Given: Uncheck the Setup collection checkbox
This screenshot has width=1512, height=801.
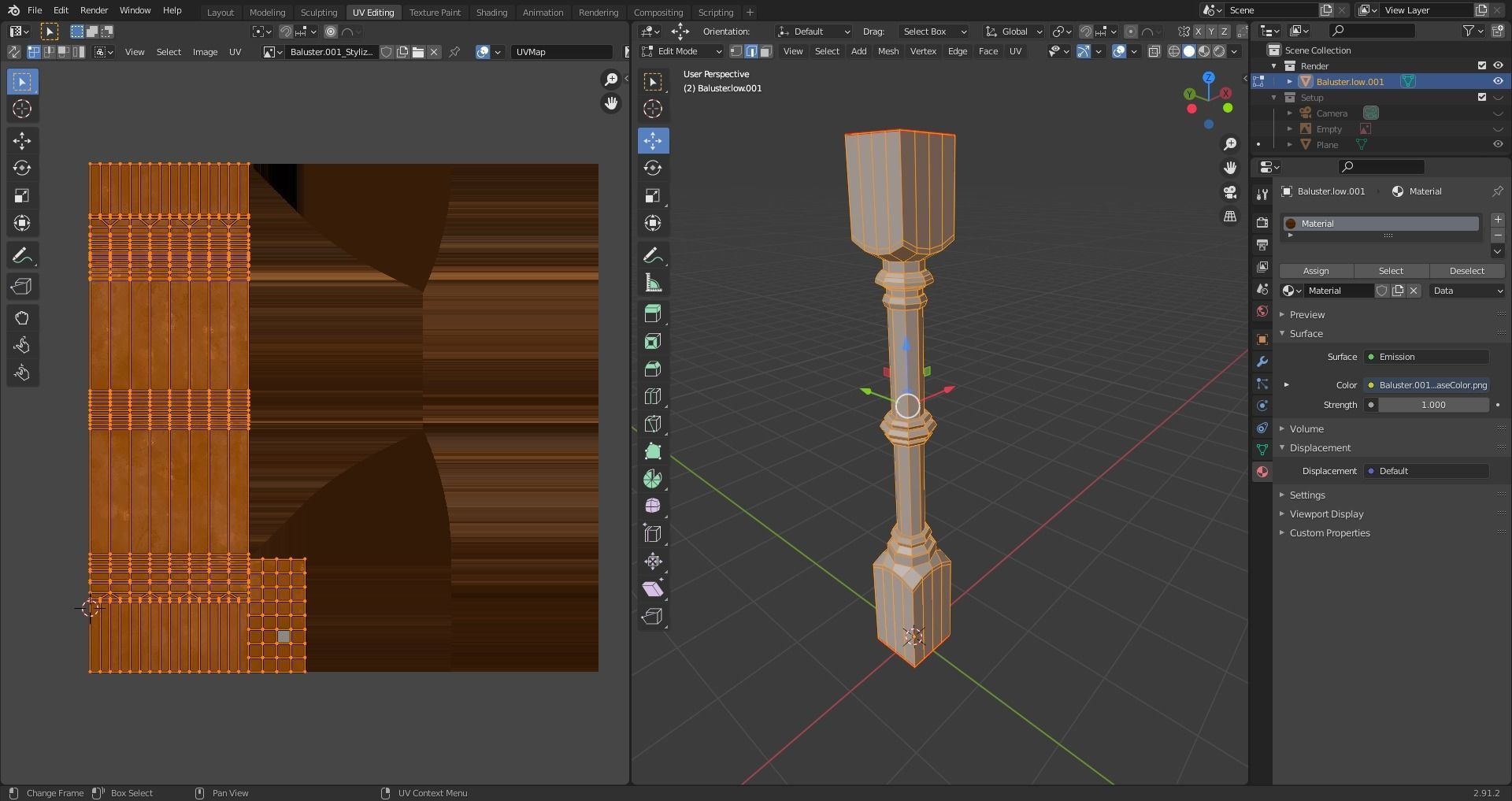Looking at the screenshot, I should point(1482,97).
